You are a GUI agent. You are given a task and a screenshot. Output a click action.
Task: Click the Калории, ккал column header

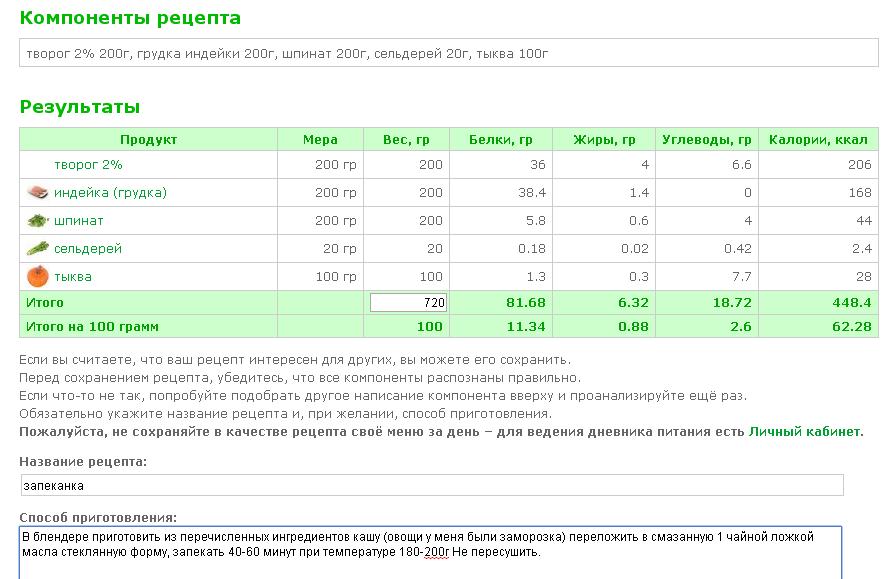pyautogui.click(x=818, y=139)
